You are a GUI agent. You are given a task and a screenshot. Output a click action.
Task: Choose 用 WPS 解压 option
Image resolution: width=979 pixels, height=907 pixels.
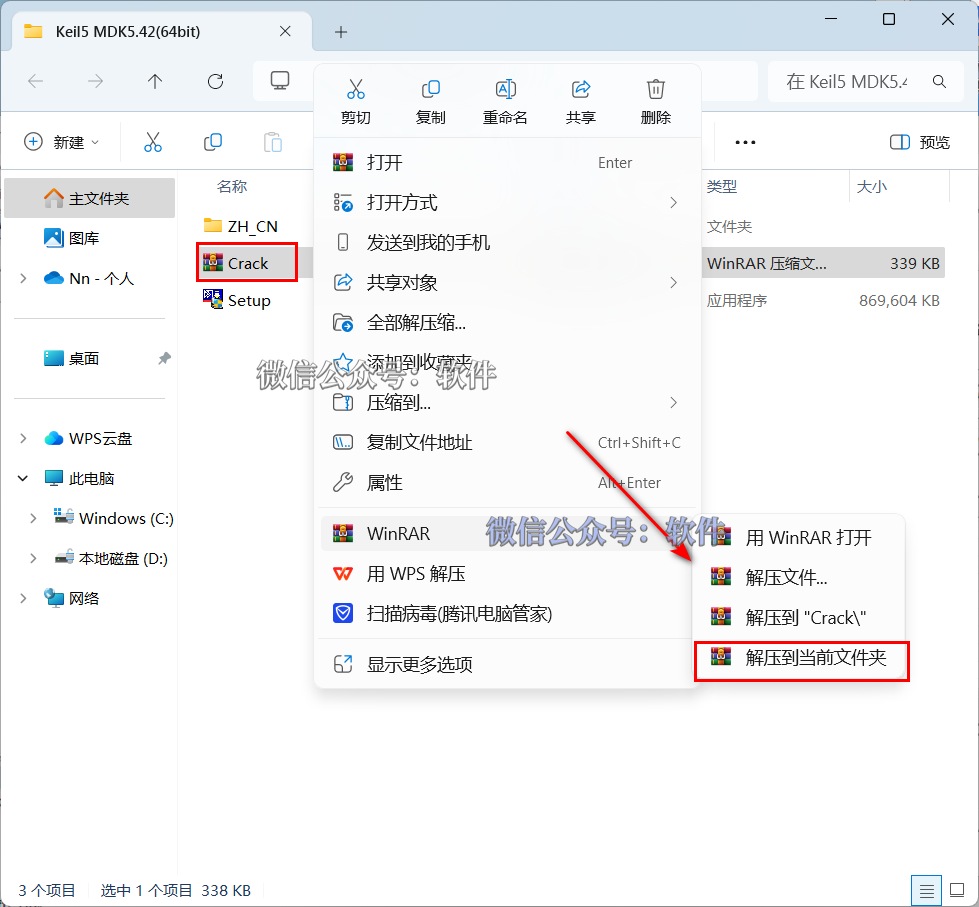pyautogui.click(x=507, y=574)
